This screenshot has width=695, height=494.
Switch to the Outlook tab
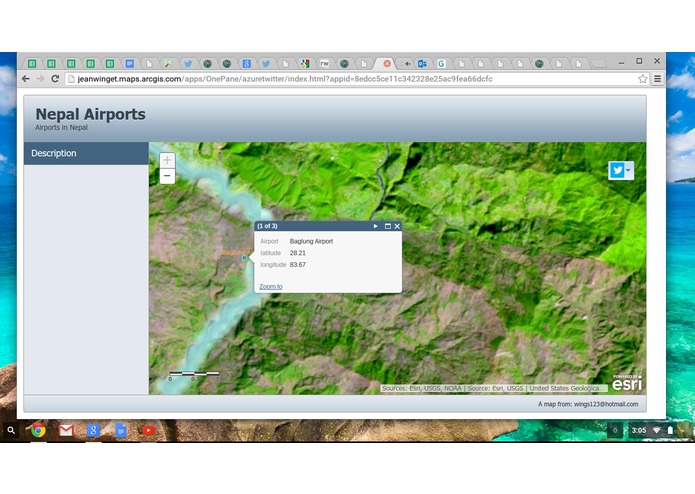pyautogui.click(x=422, y=64)
